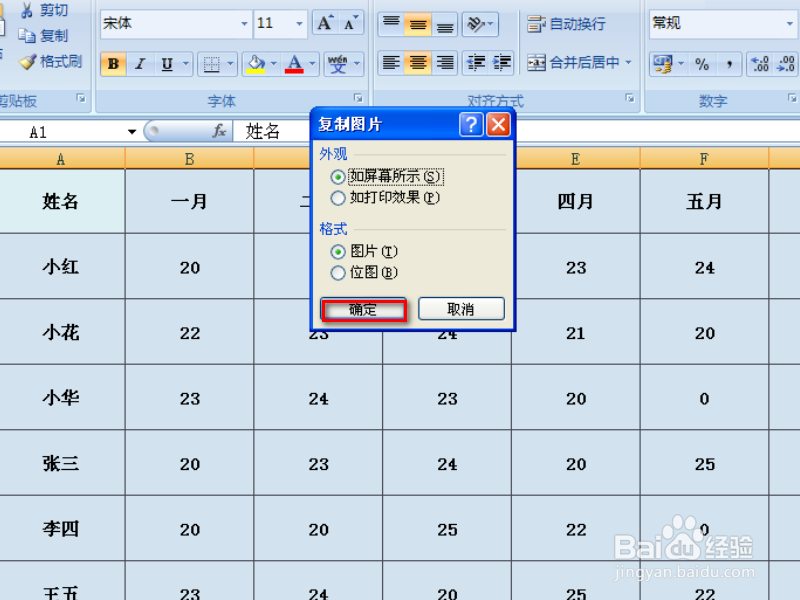Select the 如打印效果 radio button
The width and height of the screenshot is (800, 600).
click(x=338, y=198)
